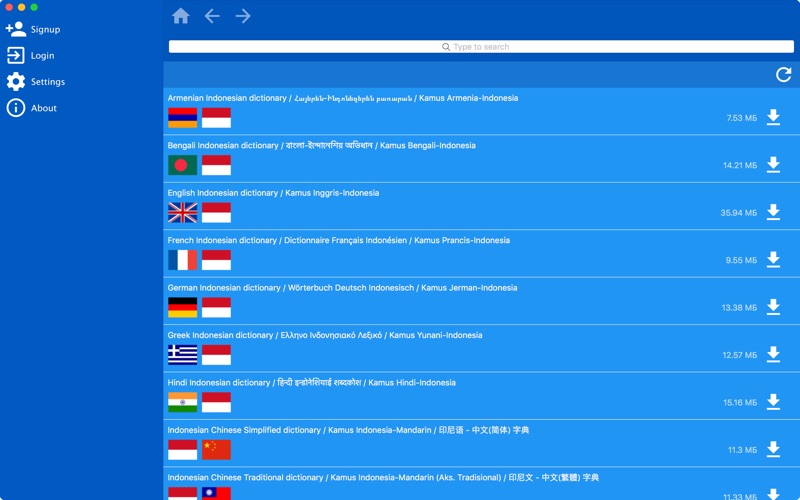Select the French Indonesian dictionary title
800x500 pixels.
coord(339,240)
